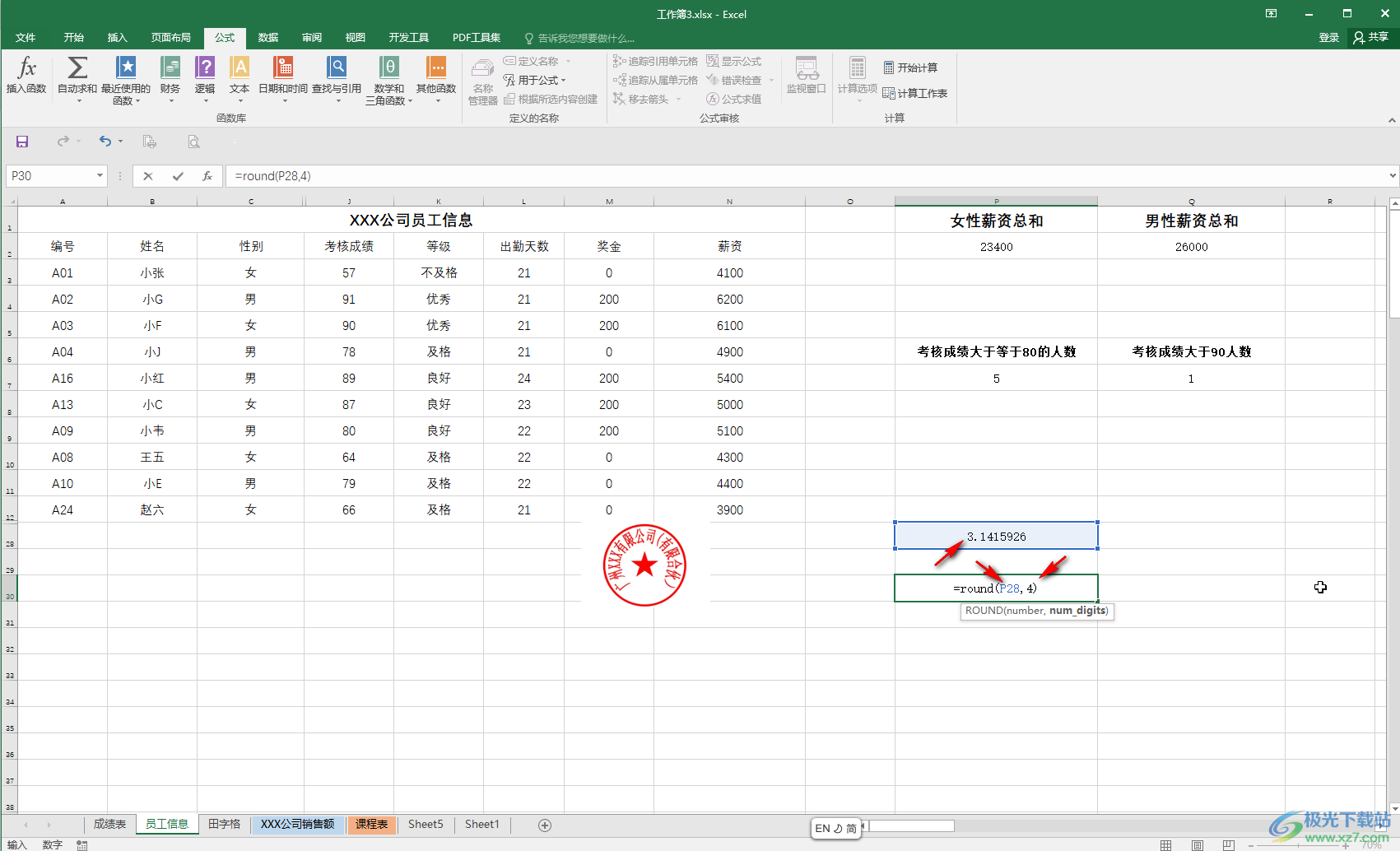Open the Logical (逻辑) functions icon
The width and height of the screenshot is (1400, 851).
pos(205,79)
